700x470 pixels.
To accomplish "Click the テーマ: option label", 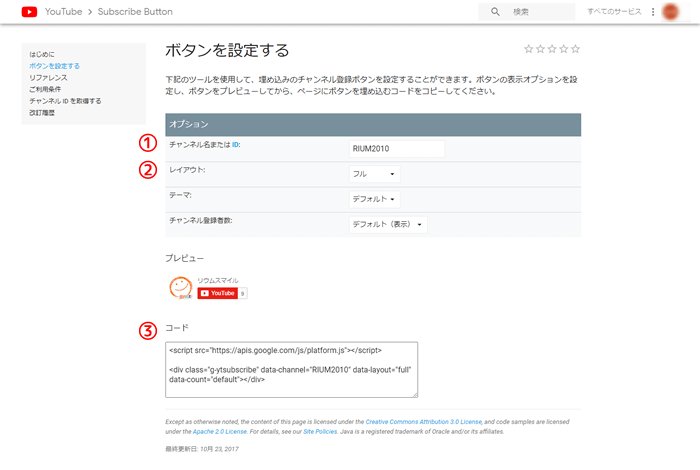I will [x=180, y=195].
